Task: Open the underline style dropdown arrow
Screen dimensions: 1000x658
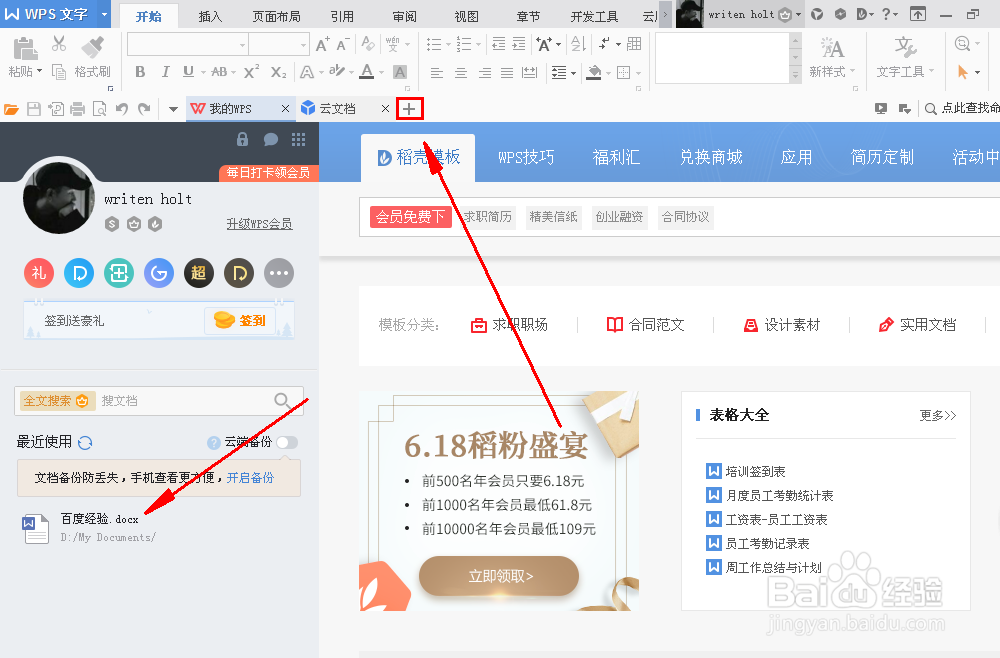Action: coord(203,73)
